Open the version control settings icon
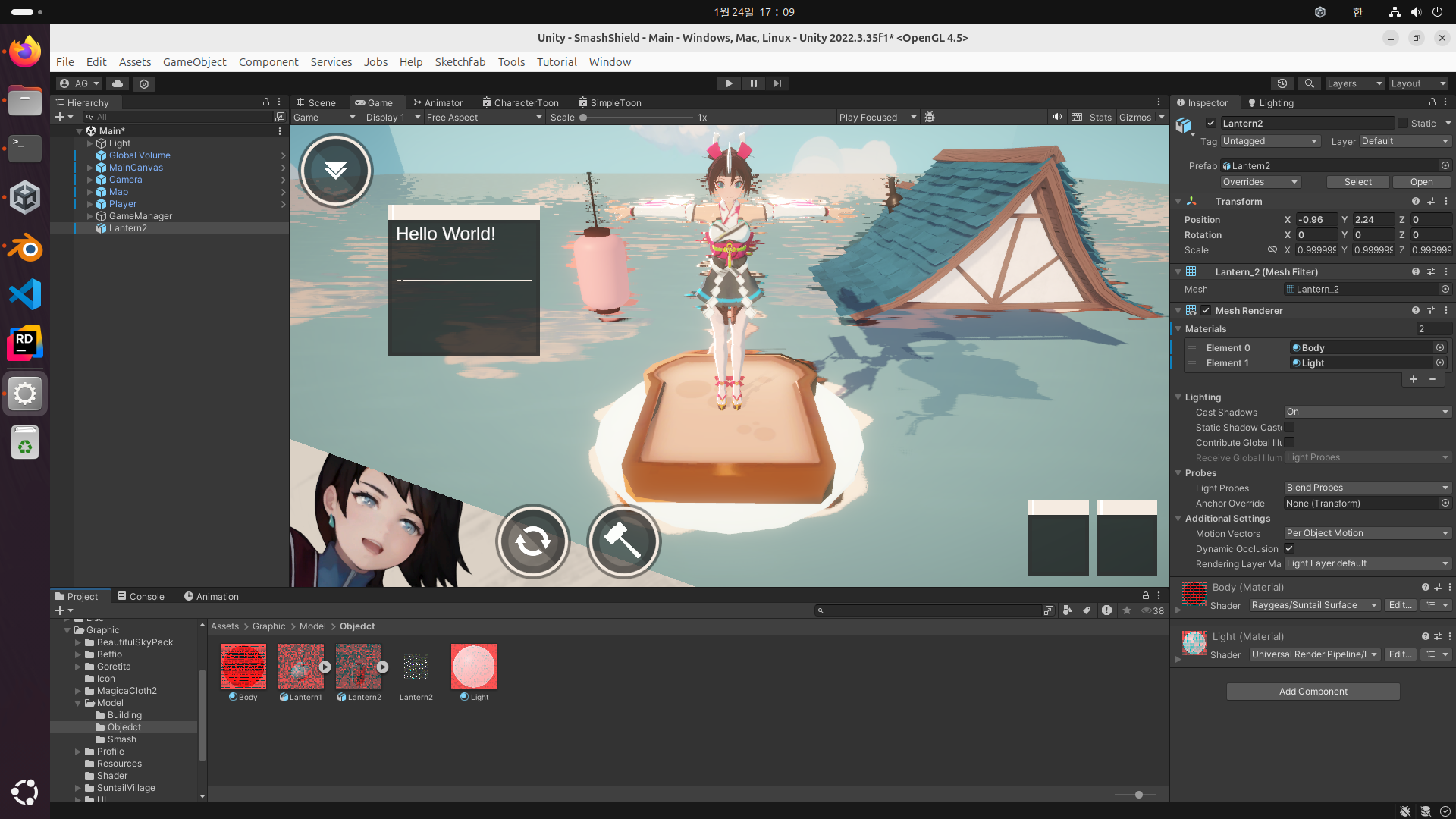 click(144, 83)
